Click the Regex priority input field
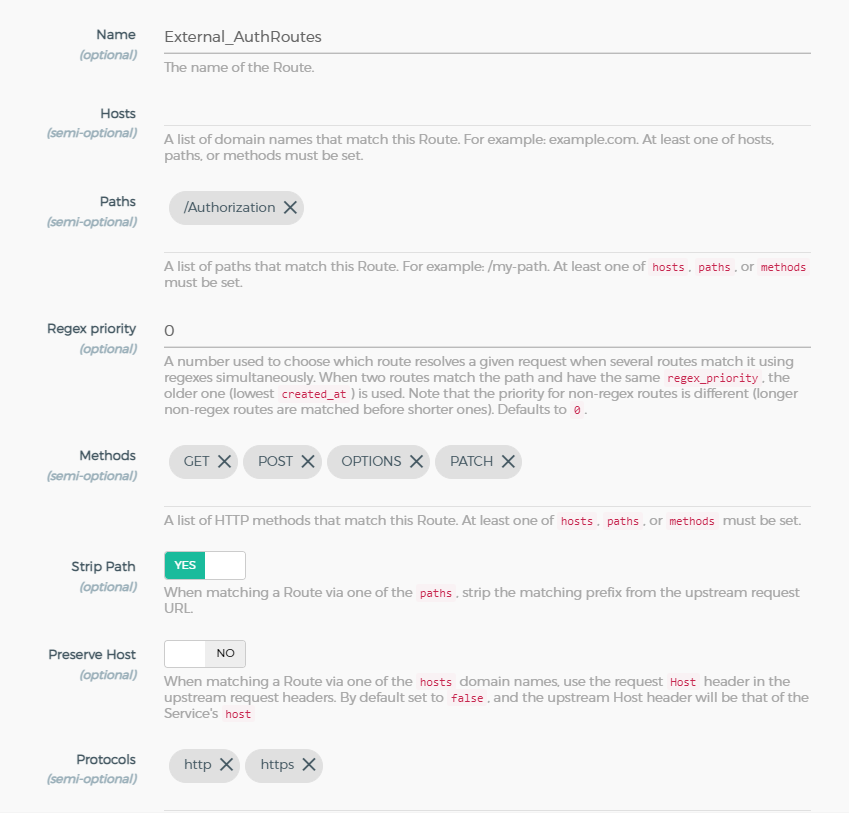The width and height of the screenshot is (849, 813). pyautogui.click(x=486, y=330)
